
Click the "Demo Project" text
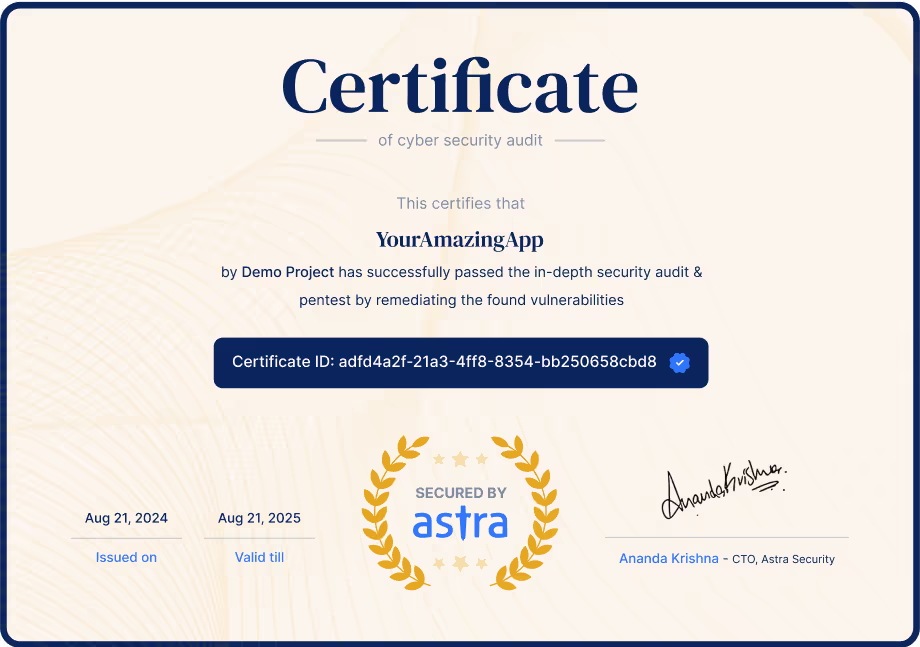[x=288, y=272]
